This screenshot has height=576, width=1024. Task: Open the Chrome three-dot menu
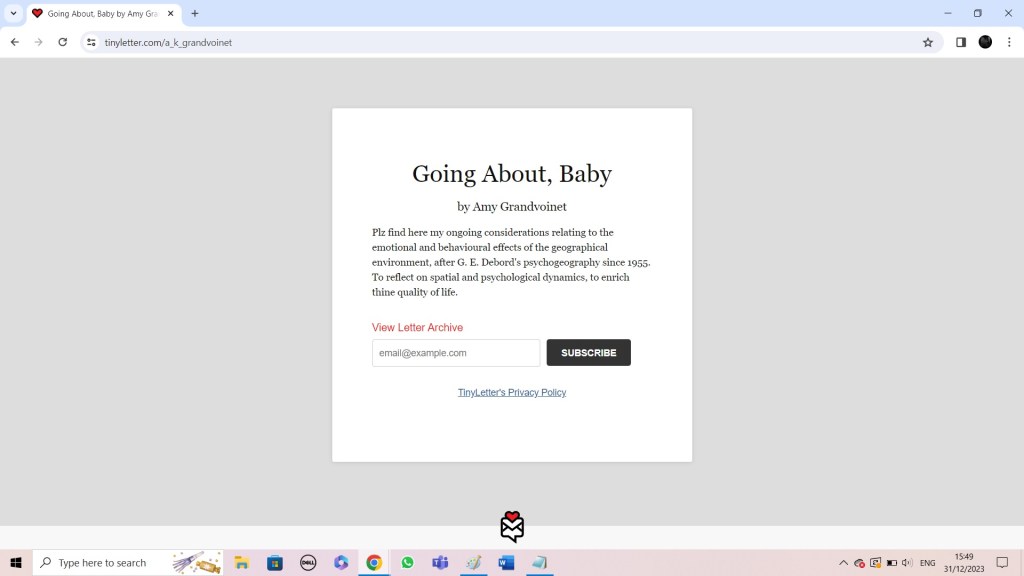click(1009, 42)
